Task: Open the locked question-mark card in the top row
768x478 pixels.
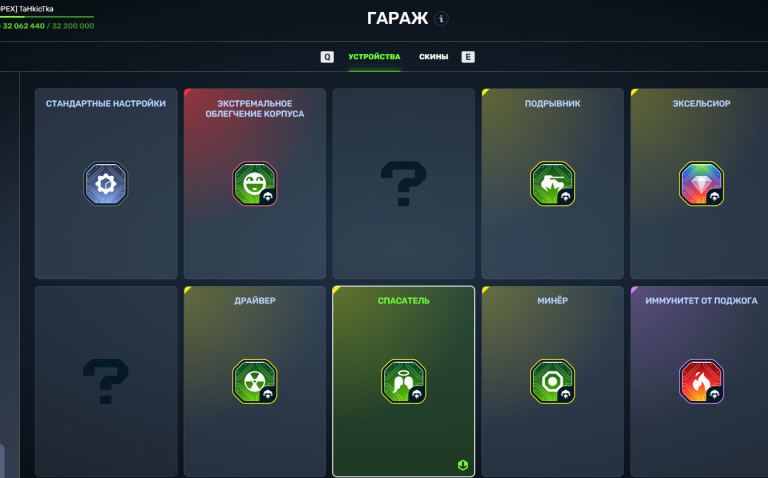Action: [x=404, y=184]
